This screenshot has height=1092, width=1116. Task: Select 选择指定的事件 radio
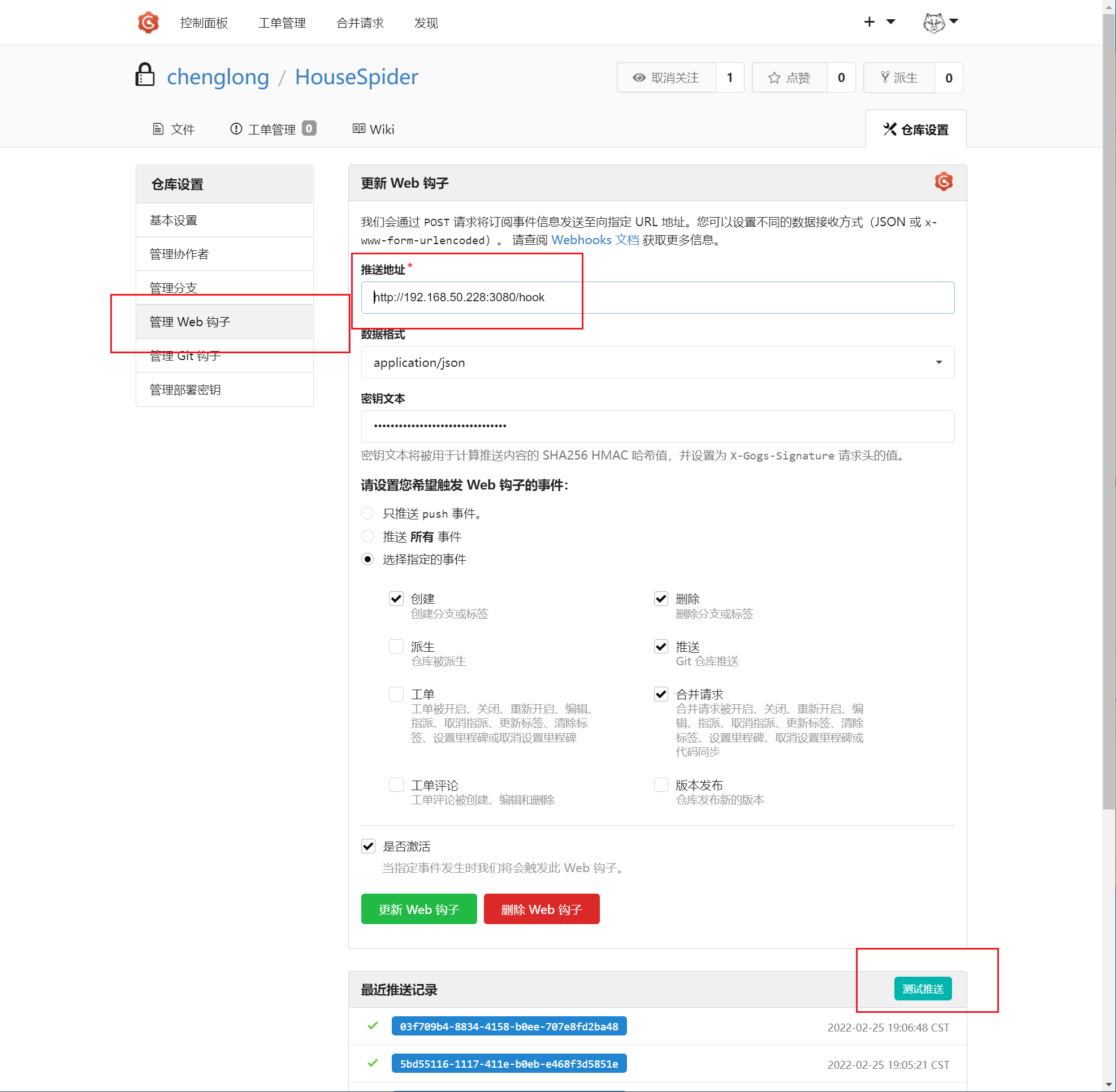(368, 559)
